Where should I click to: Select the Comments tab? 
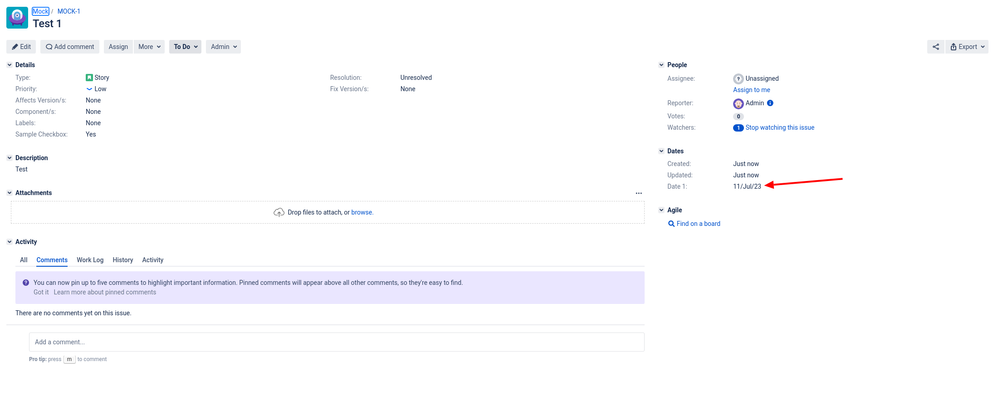tap(52, 260)
